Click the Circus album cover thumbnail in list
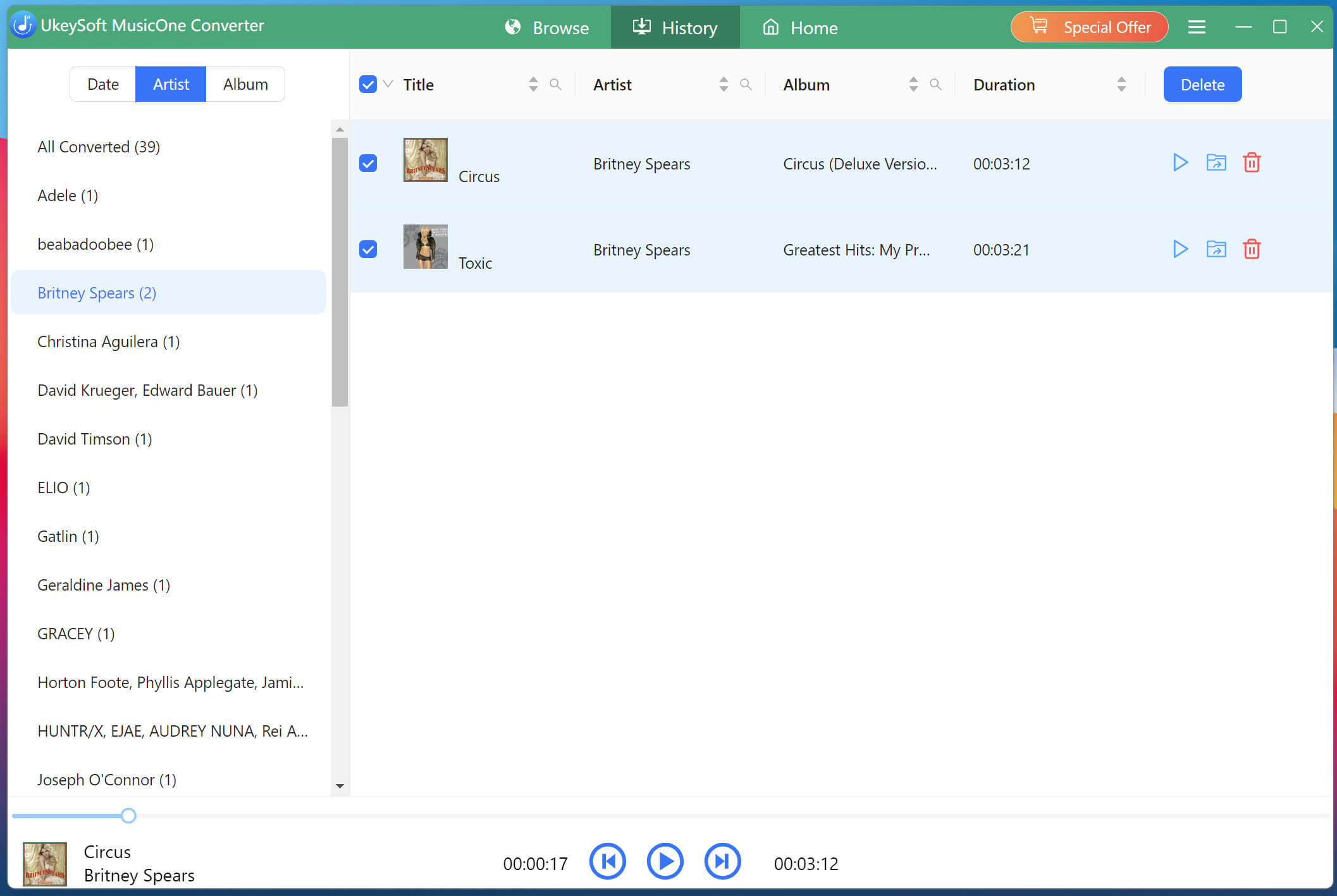Screen dimensions: 1337x896 coord(426,160)
